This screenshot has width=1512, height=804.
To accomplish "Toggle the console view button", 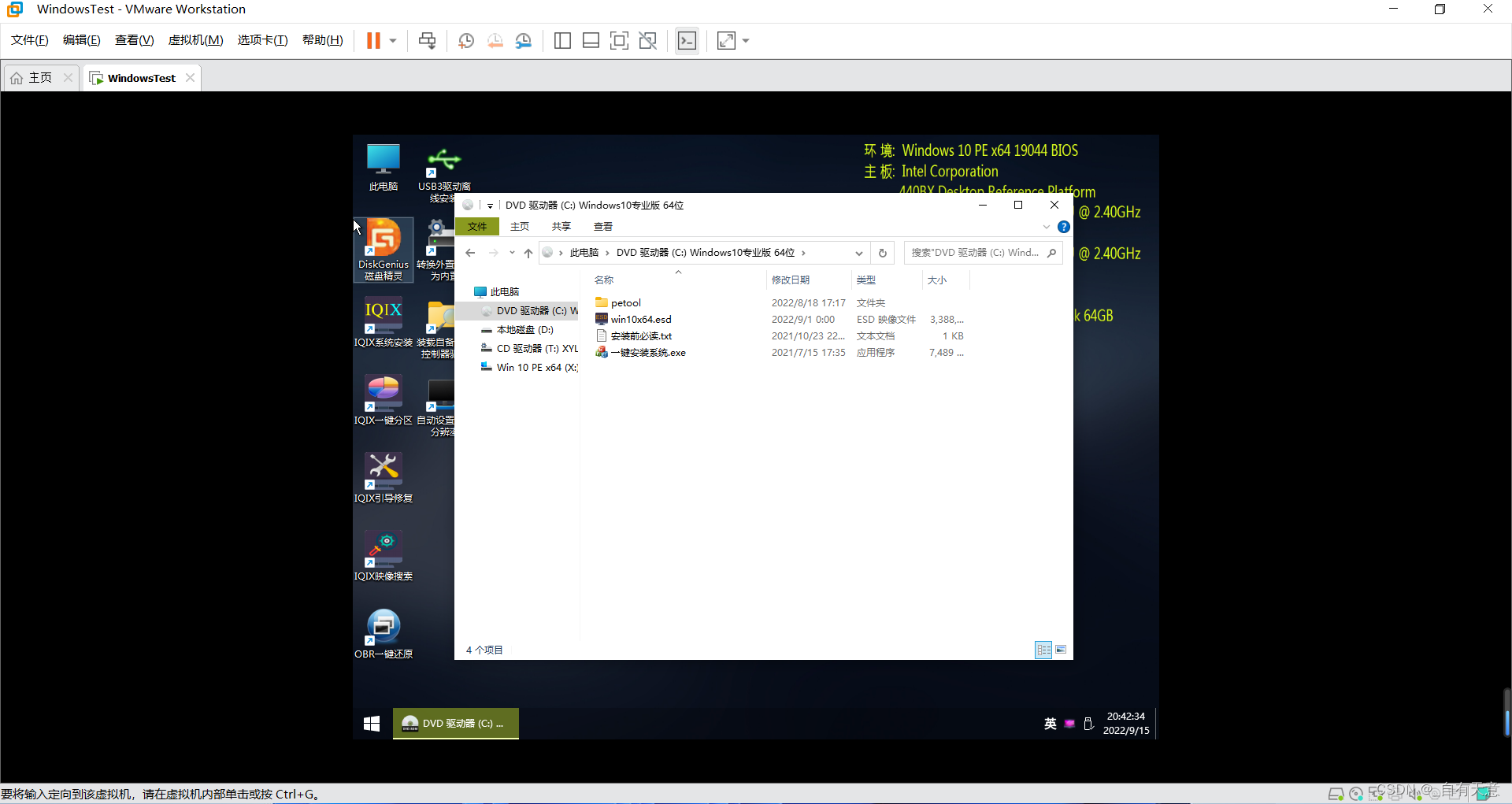I will point(687,40).
